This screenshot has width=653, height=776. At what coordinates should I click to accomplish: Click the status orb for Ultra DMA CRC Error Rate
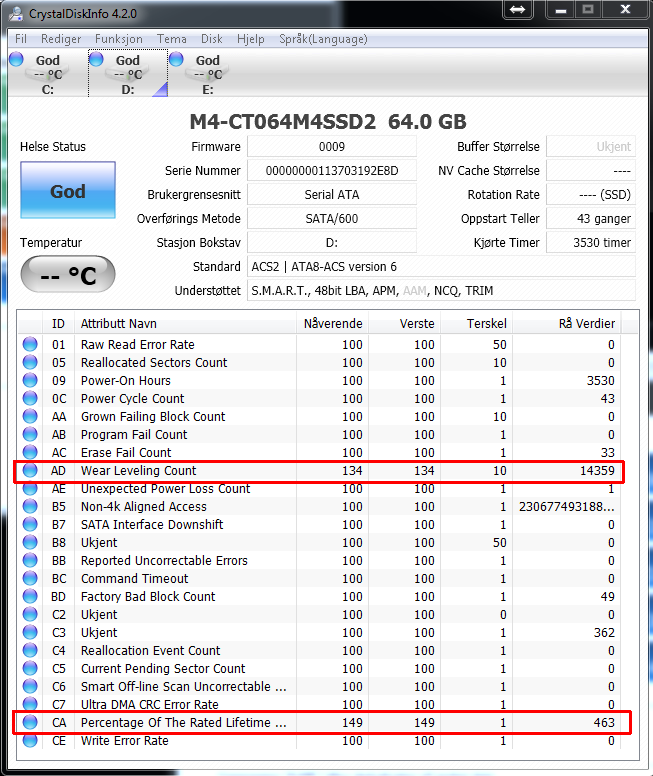tap(30, 704)
